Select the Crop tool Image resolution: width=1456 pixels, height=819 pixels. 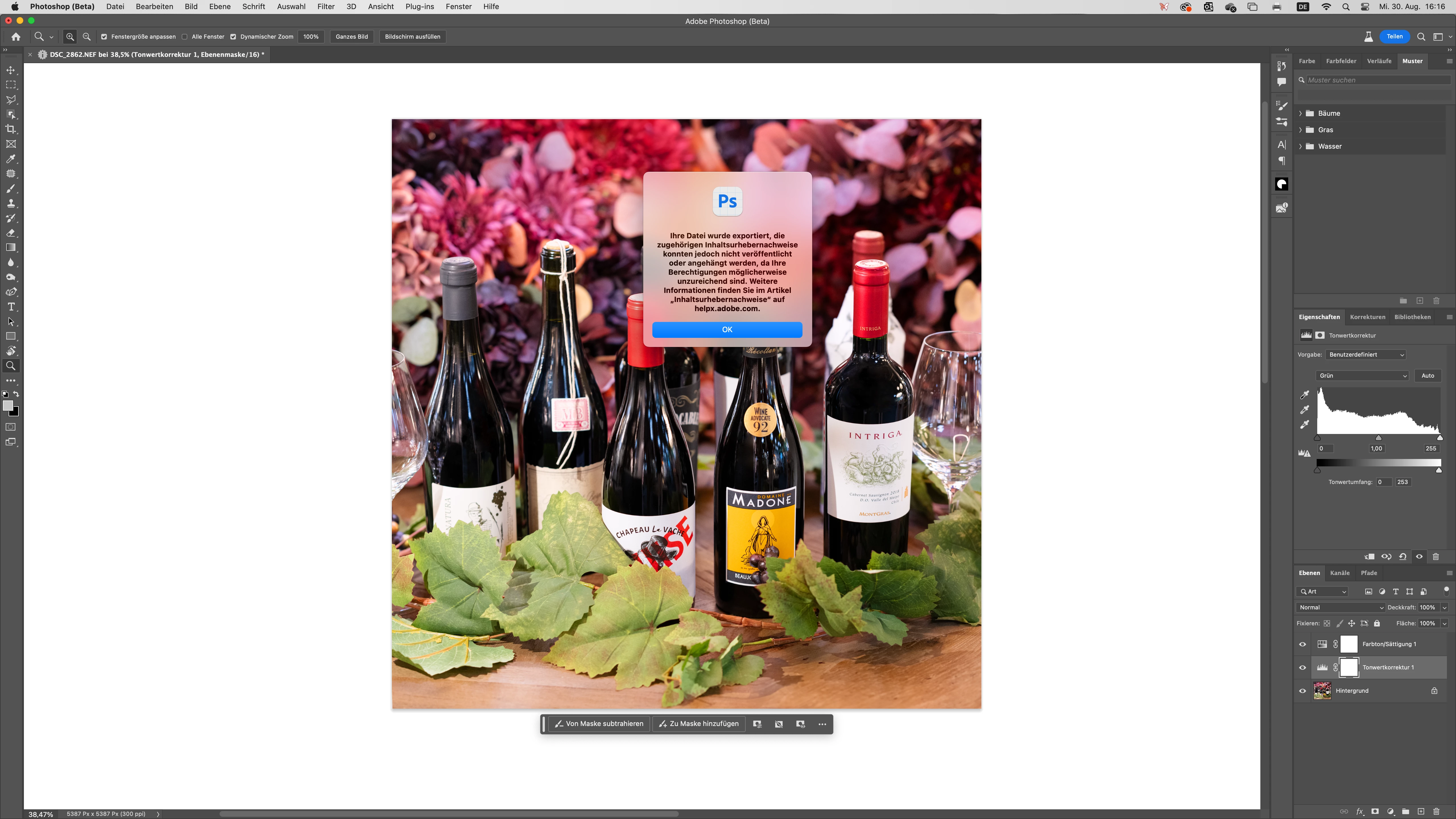(11, 129)
